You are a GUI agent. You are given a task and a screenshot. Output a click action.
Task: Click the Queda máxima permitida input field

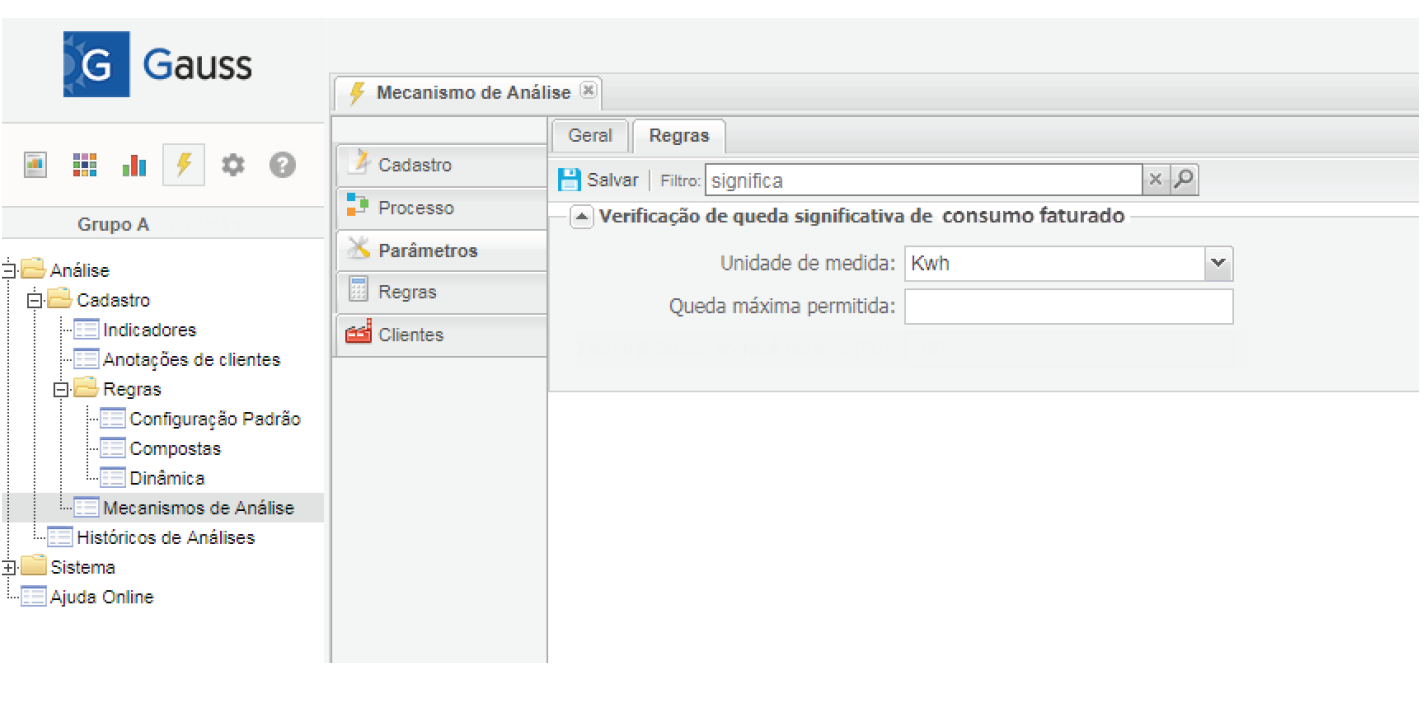click(1068, 307)
